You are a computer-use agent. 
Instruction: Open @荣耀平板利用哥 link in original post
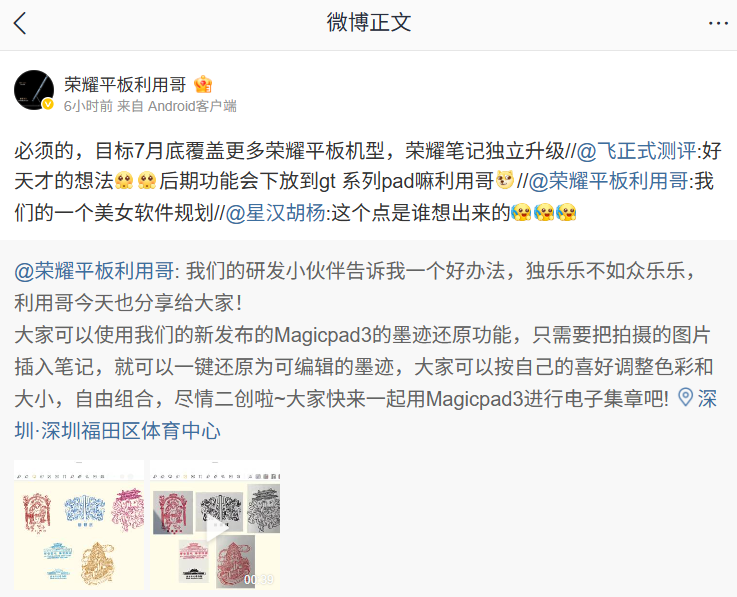94,271
